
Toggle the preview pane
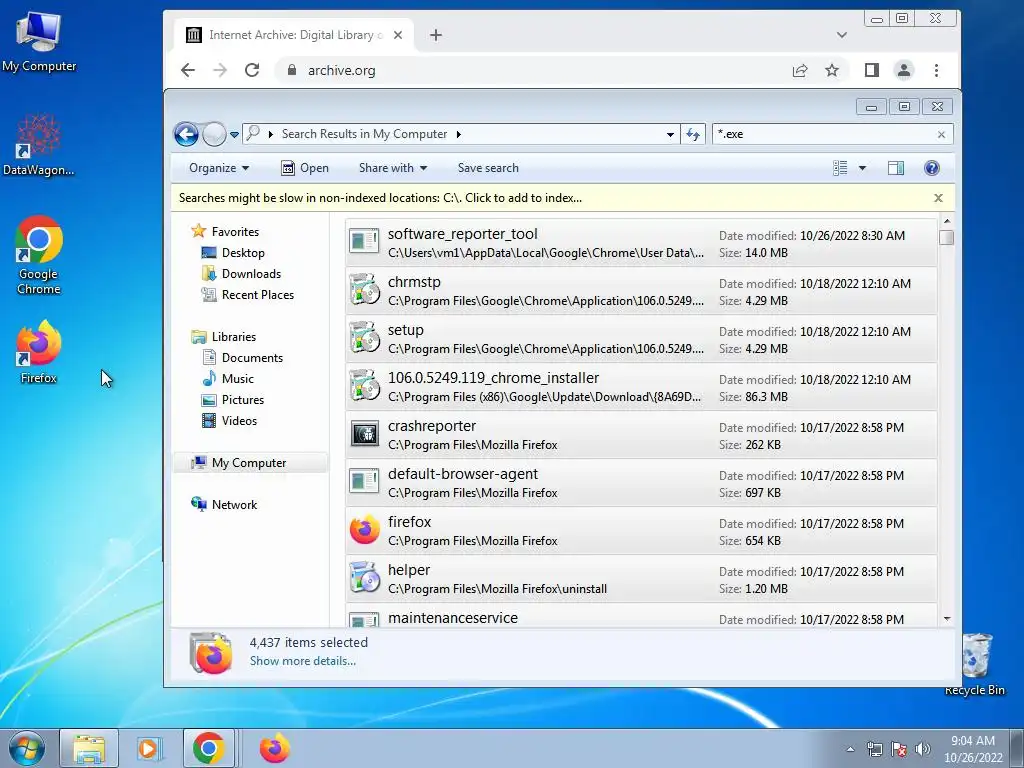coord(896,168)
